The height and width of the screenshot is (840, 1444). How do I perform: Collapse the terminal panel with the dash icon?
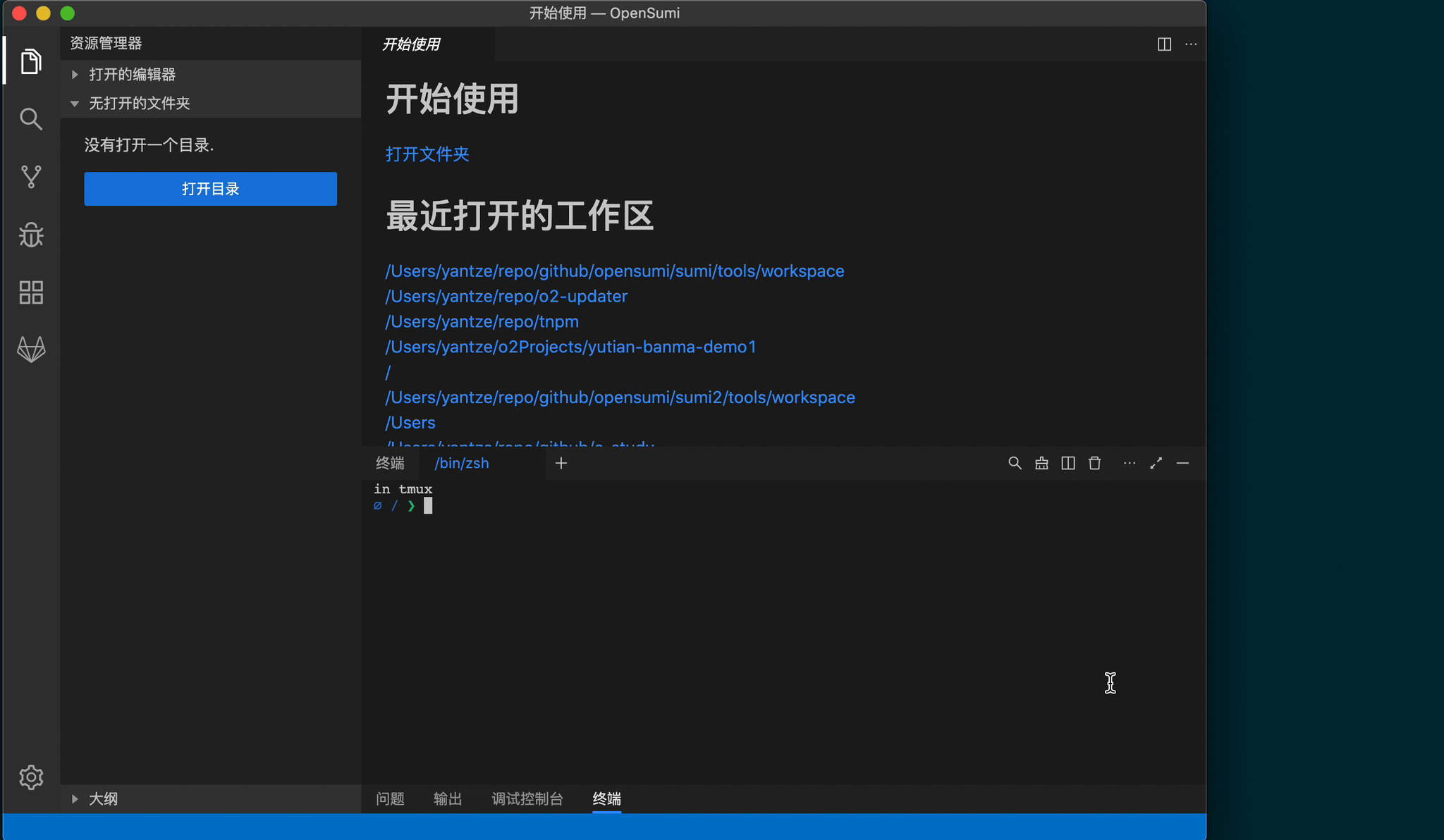click(x=1183, y=463)
